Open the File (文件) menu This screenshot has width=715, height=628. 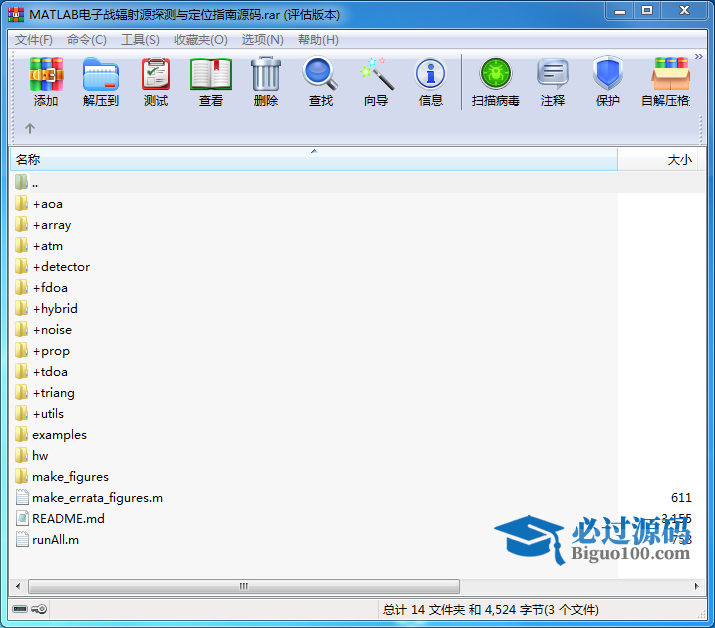33,40
